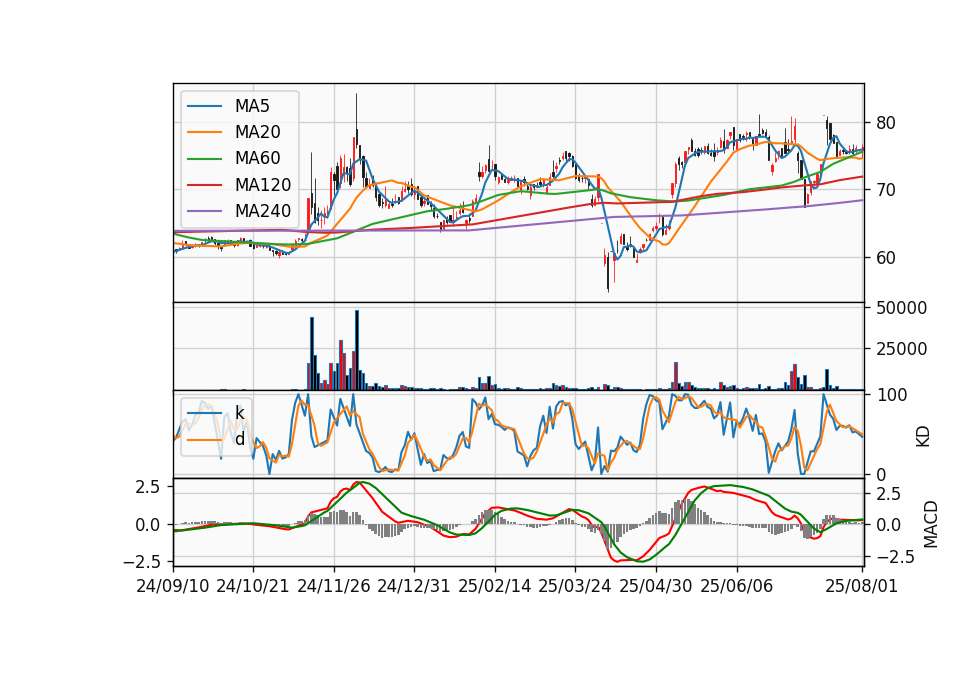Click the 25/06/06 date axis label
Viewport: 960px width, 690px height.
[737, 586]
